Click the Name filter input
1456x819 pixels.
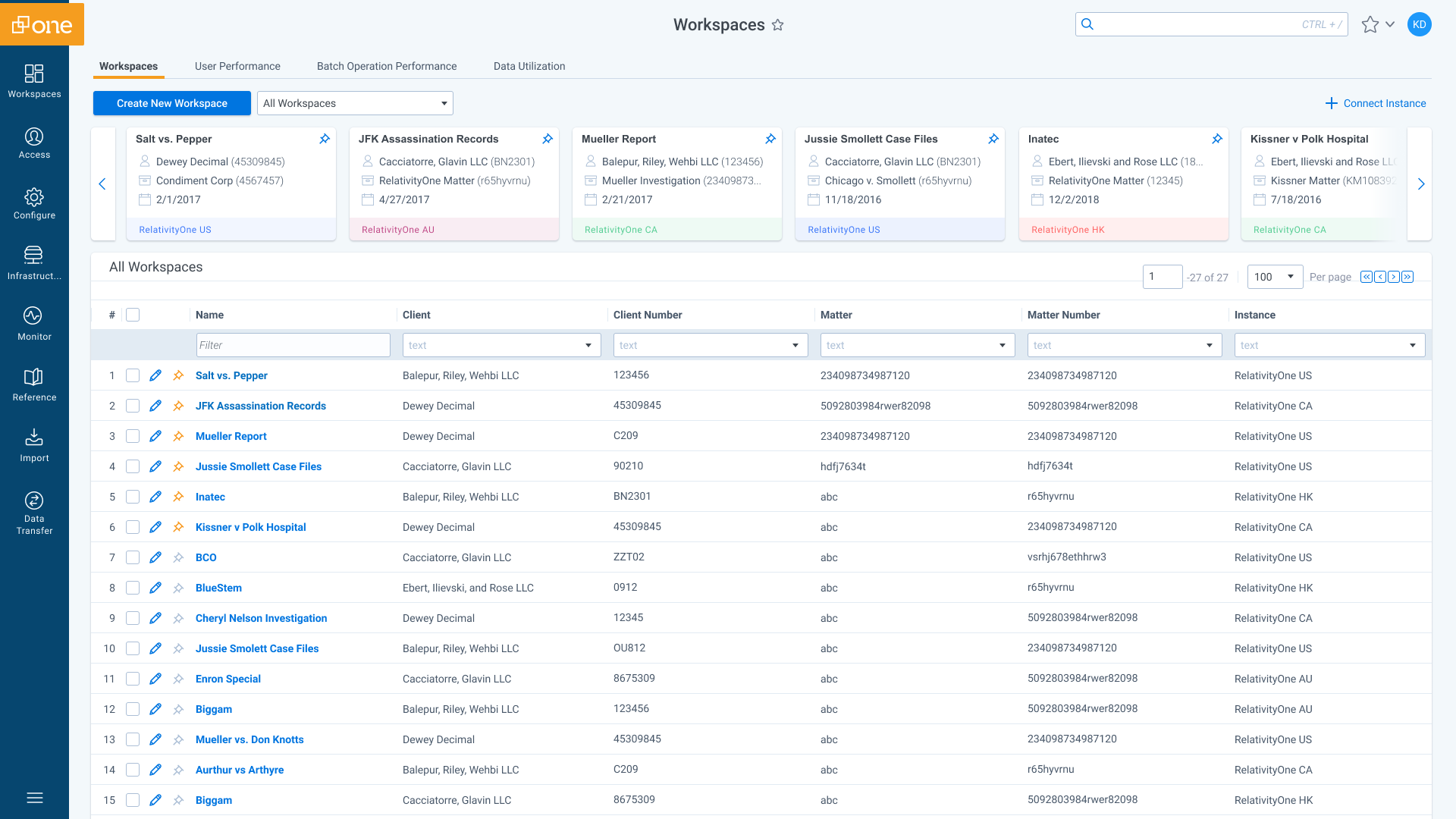(293, 345)
